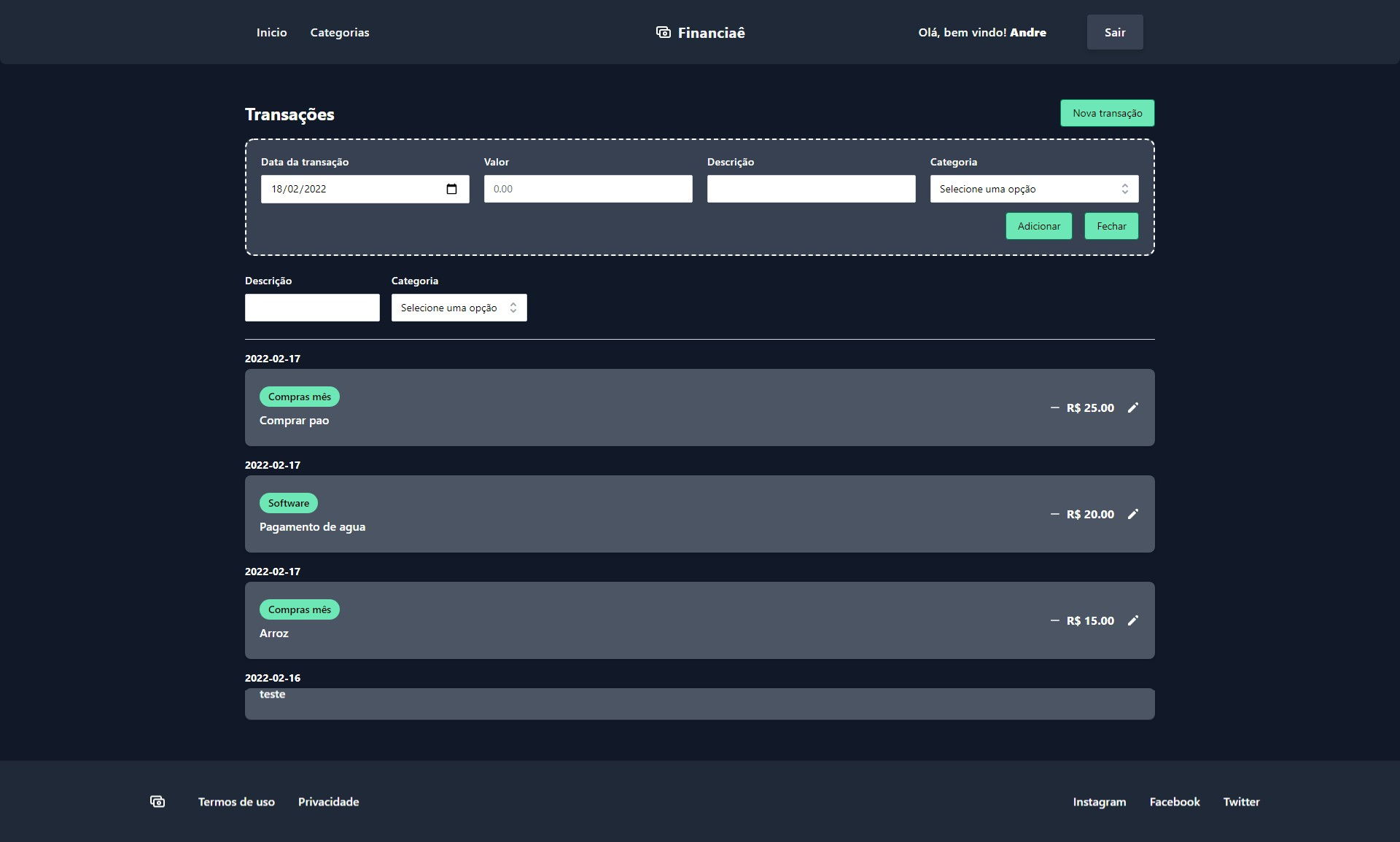Open the Categorias menu item
This screenshot has width=1400, height=842.
pyautogui.click(x=339, y=32)
